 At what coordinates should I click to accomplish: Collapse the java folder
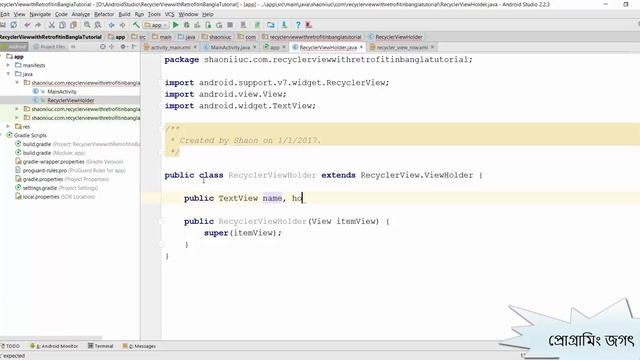[x=8, y=74]
